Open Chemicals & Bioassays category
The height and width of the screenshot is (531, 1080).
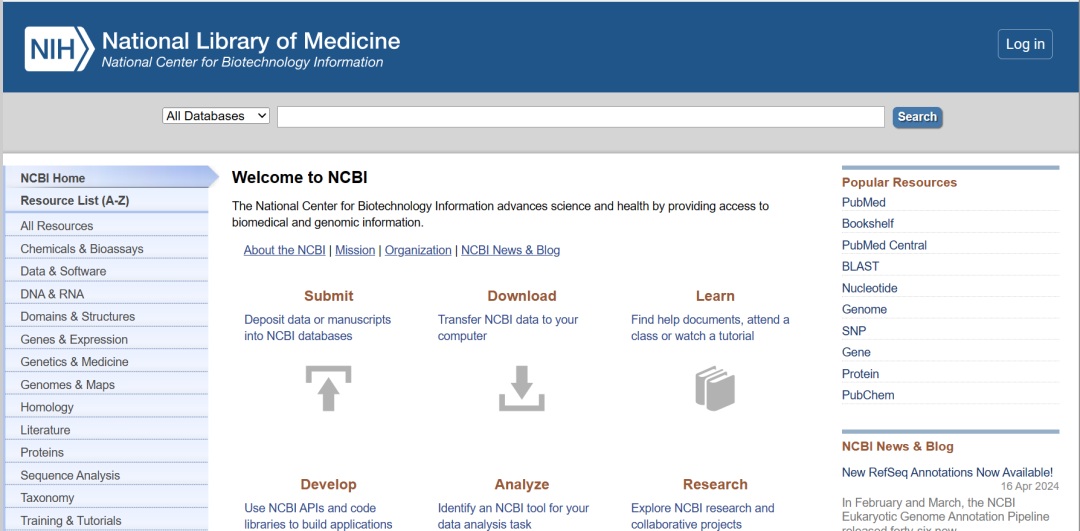coord(106,249)
